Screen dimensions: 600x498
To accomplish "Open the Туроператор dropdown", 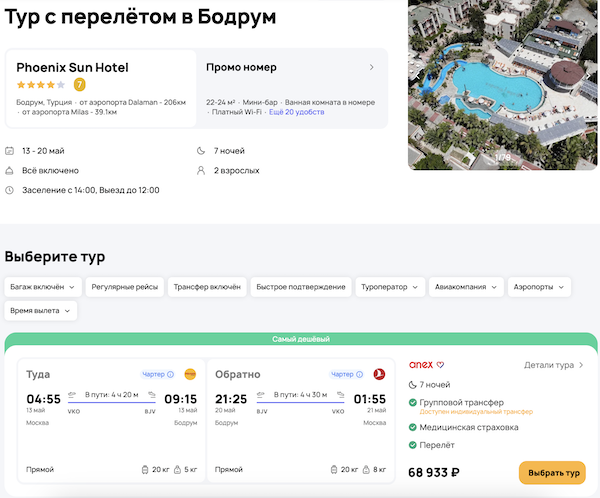I will coord(390,287).
